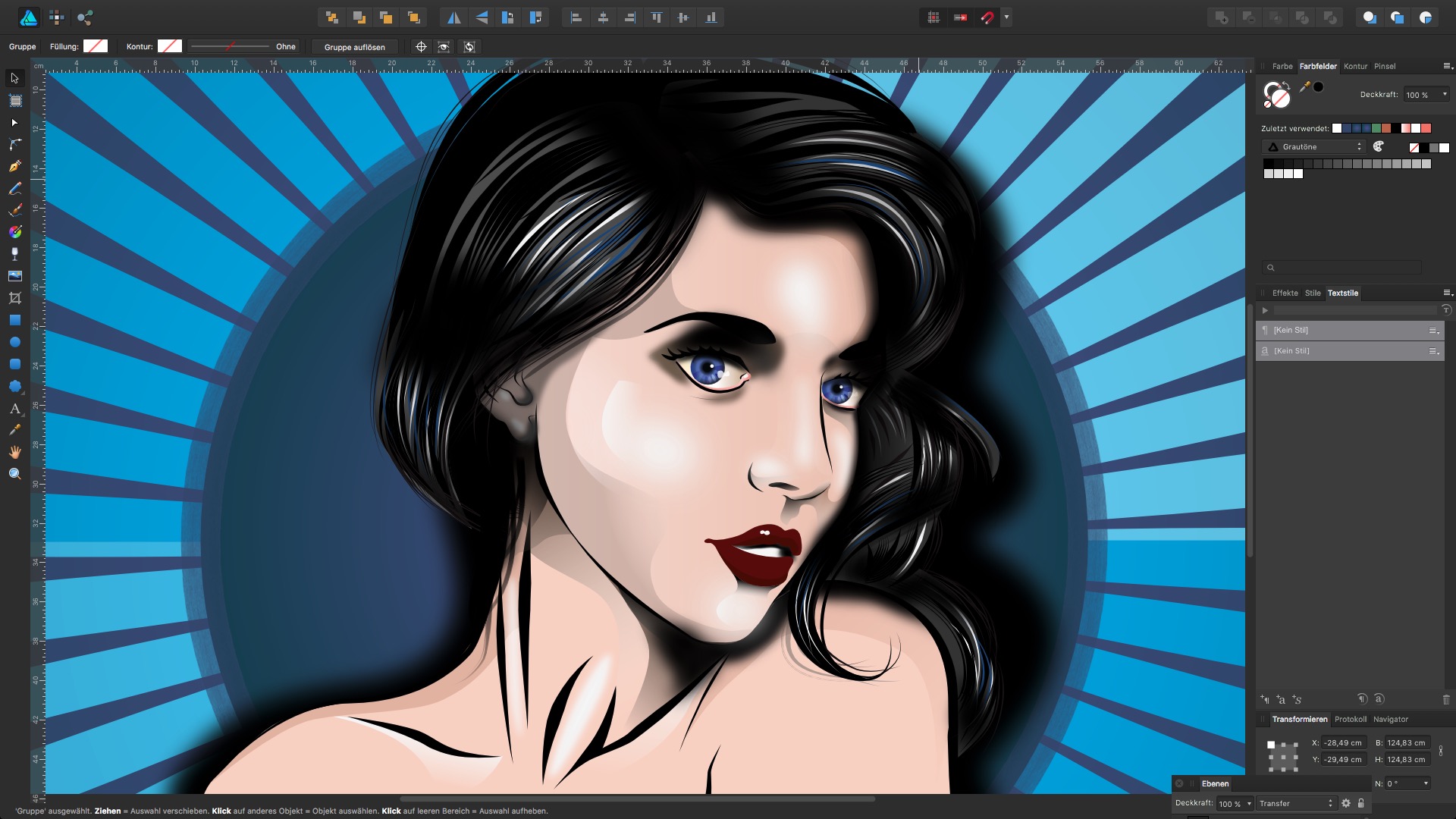Toggle grid visibility in the top toolbar
The image size is (1456, 819).
tap(934, 17)
